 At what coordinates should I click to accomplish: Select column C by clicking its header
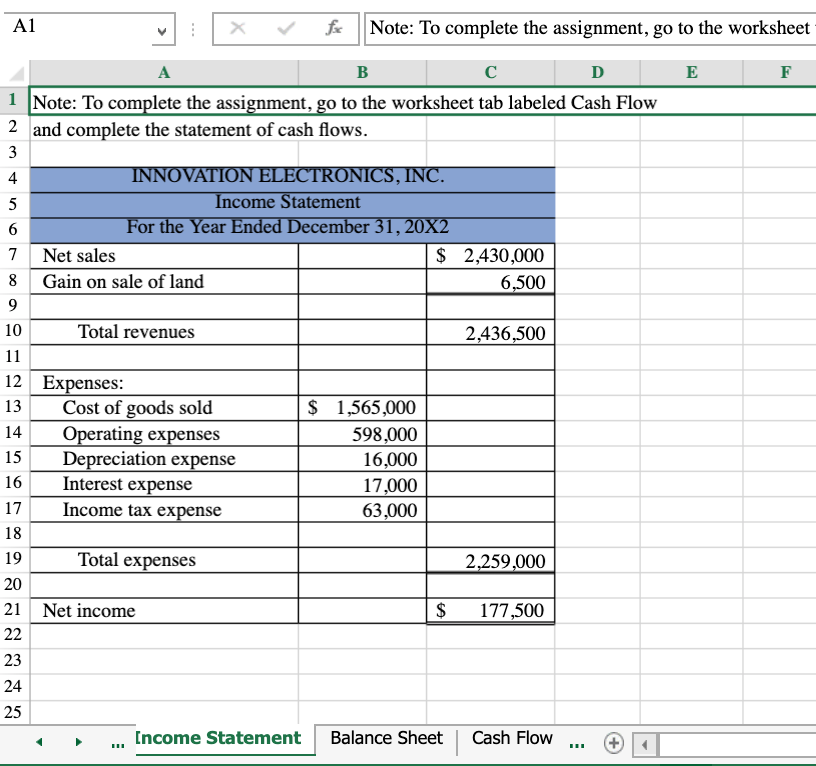[x=490, y=72]
